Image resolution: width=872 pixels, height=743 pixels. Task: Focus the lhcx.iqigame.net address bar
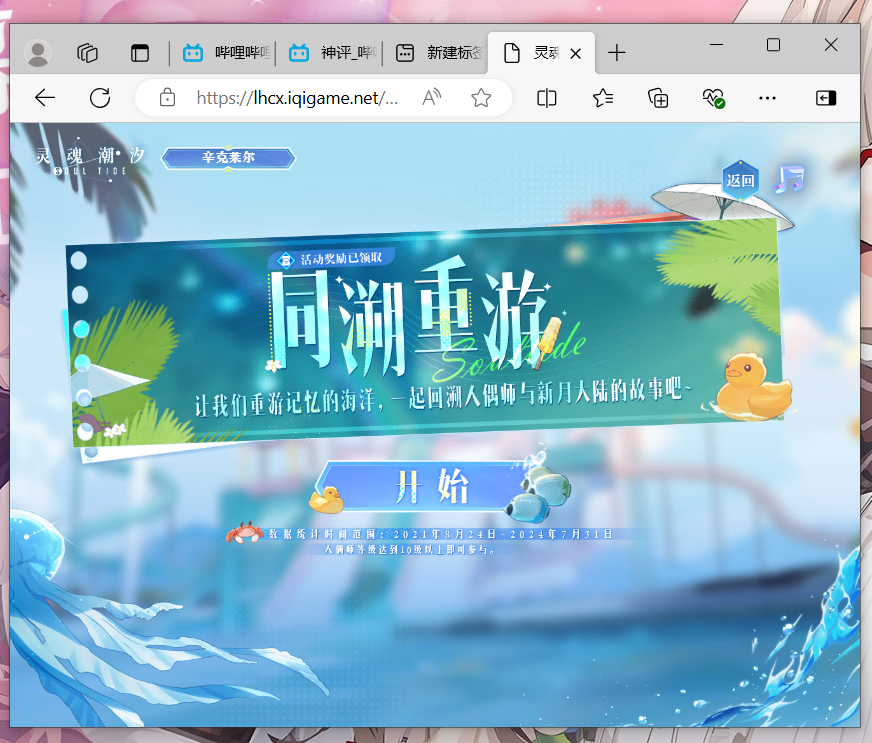pyautogui.click(x=297, y=98)
